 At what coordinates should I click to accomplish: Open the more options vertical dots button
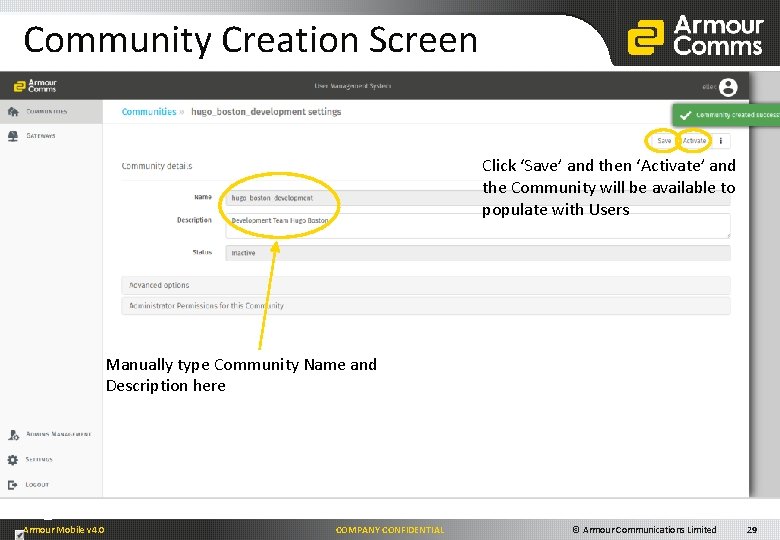click(x=721, y=141)
